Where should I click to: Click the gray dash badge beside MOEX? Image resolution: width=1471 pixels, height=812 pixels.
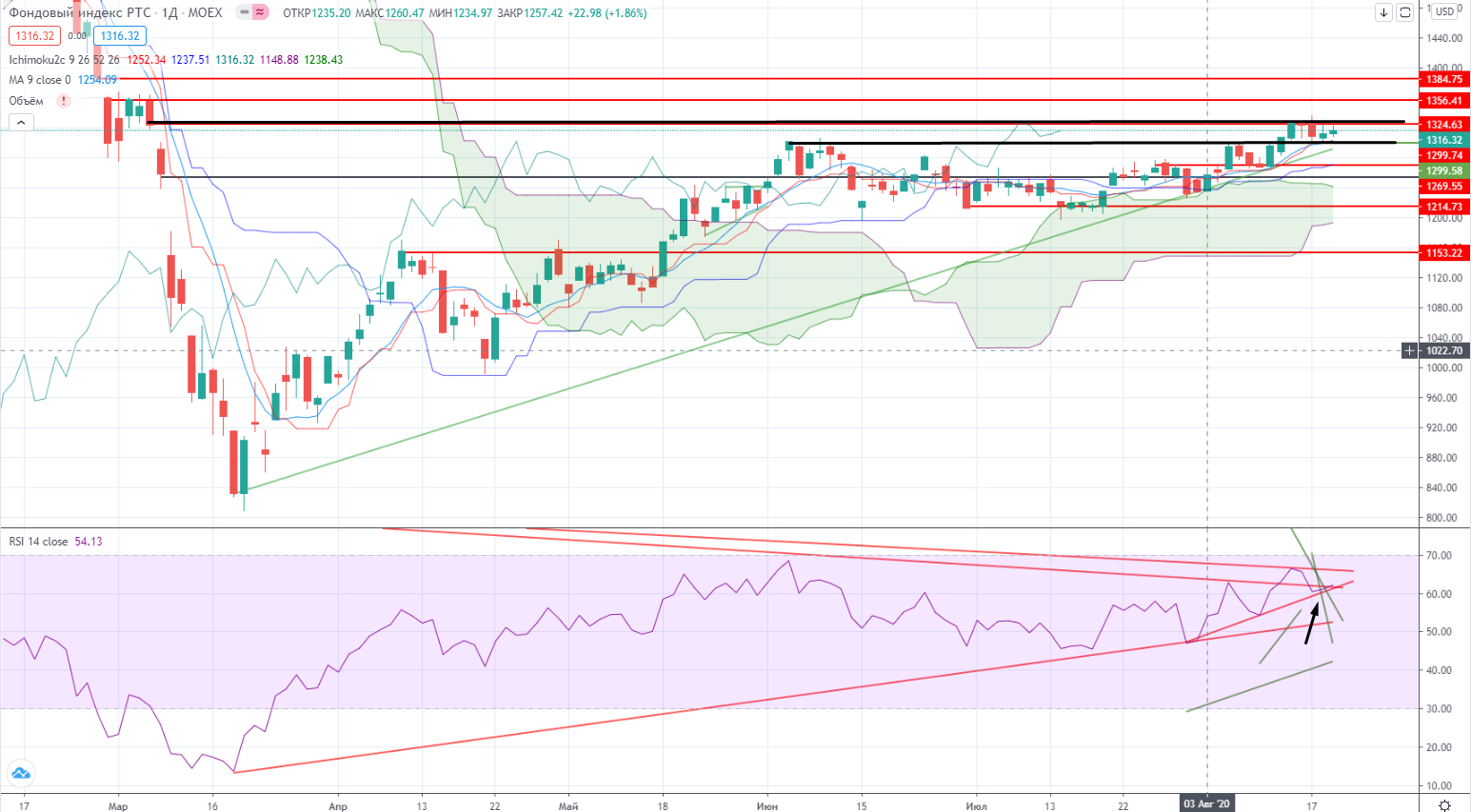coord(244,12)
